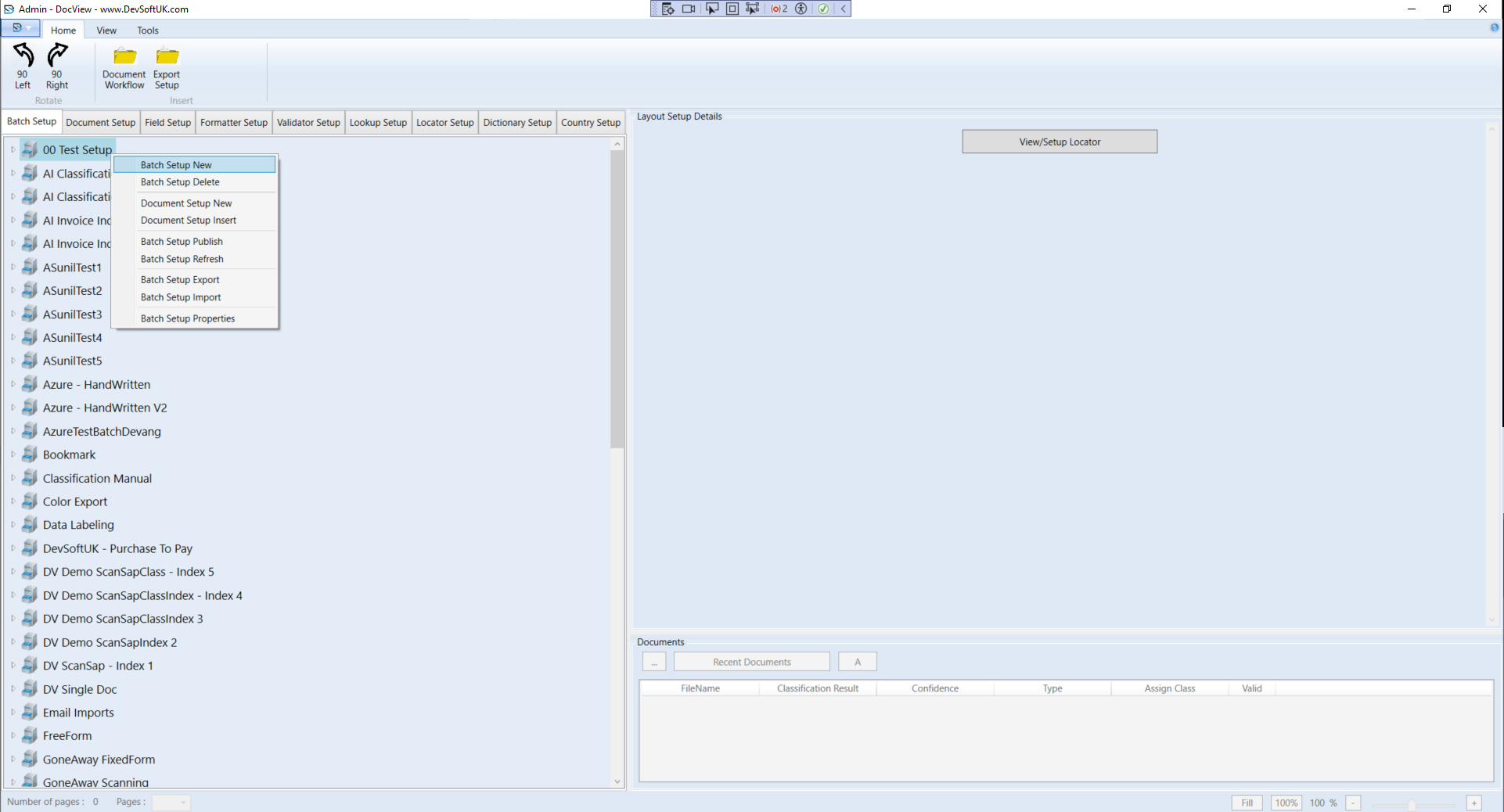Screen dimensions: 1504x812
Task: Click the View/Setup Locator button
Action: point(1059,142)
